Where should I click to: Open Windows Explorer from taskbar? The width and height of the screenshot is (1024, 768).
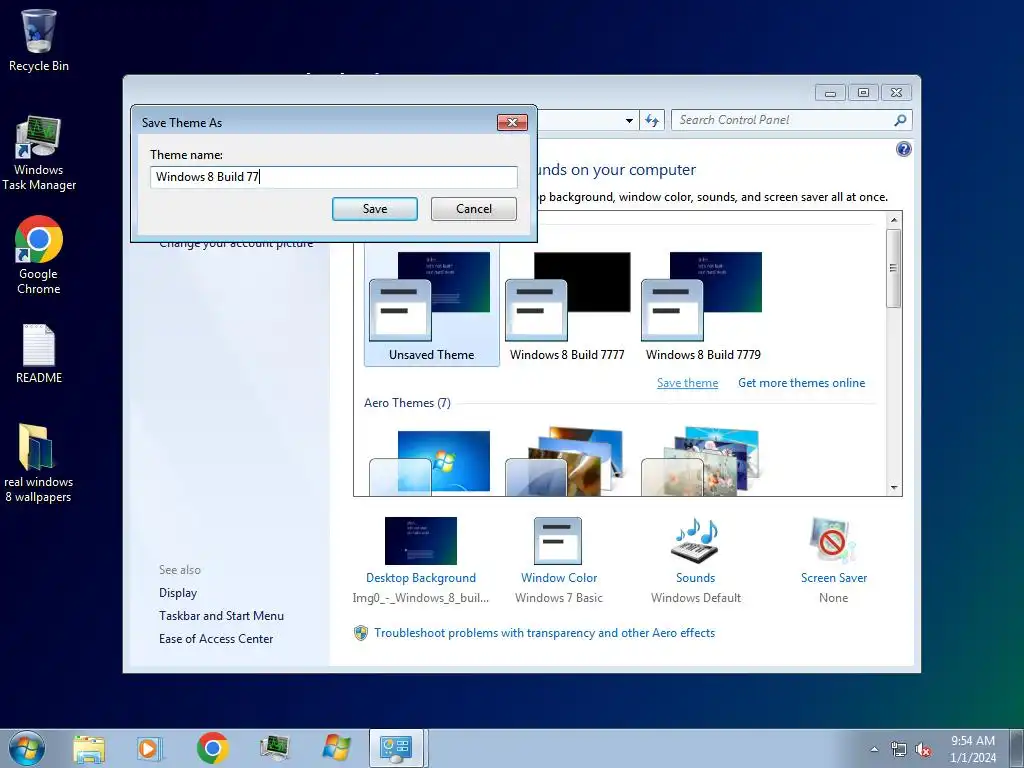(x=89, y=748)
